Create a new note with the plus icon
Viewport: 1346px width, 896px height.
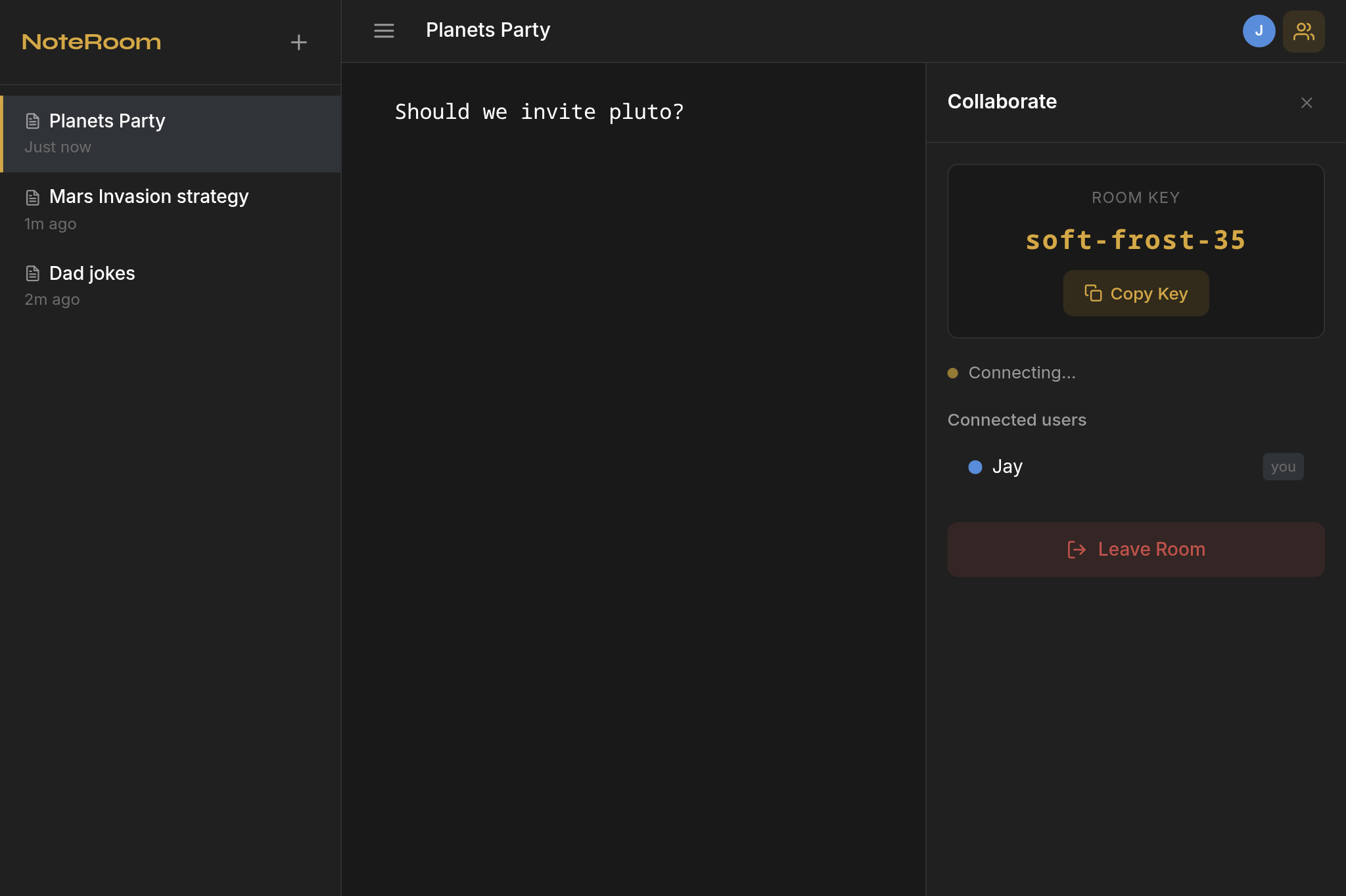tap(298, 43)
